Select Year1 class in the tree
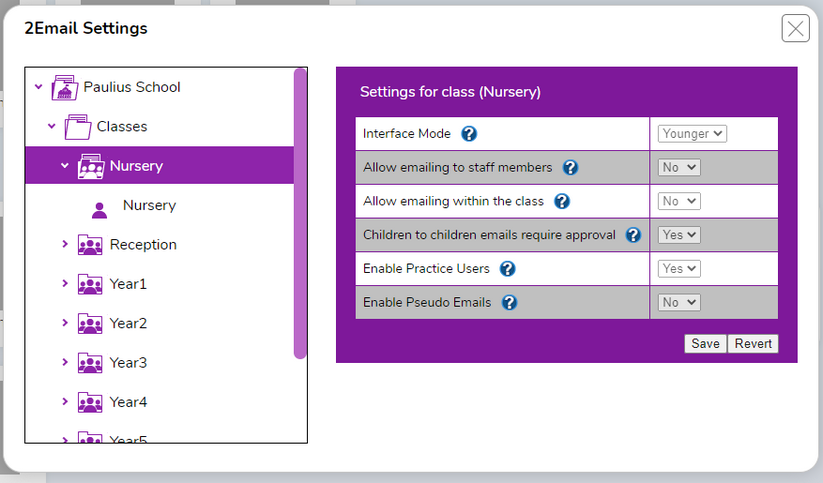Screen dimensions: 823x483 128,284
